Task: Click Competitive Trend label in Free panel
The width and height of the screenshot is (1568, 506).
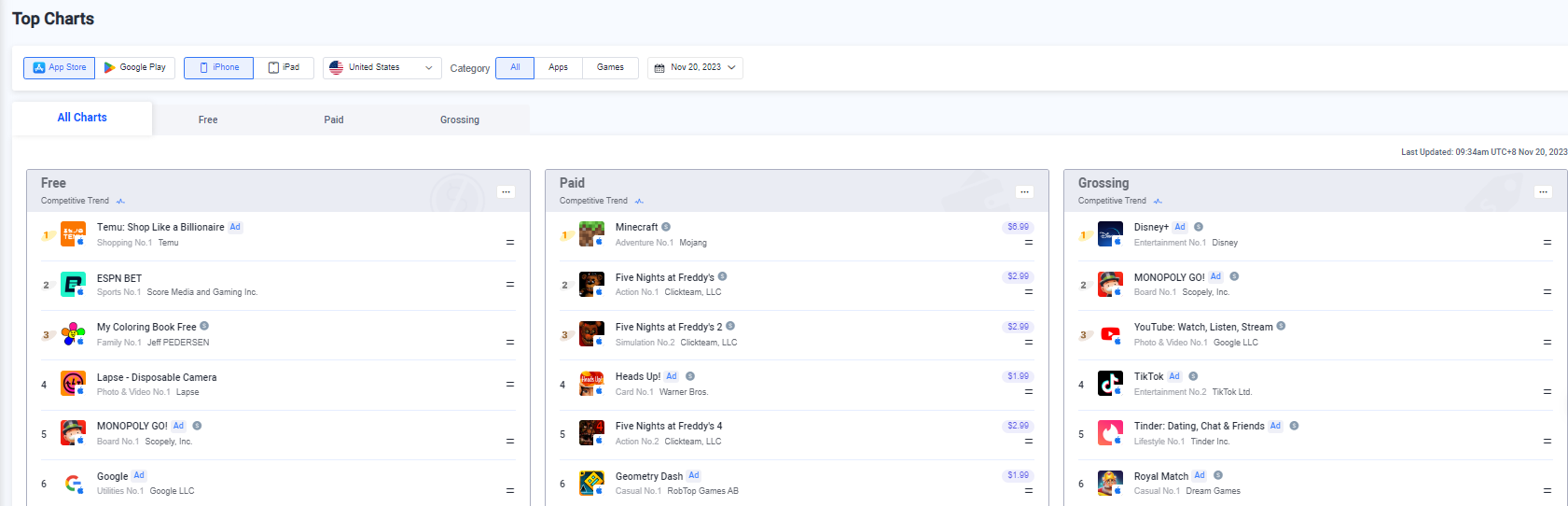Action: click(75, 201)
